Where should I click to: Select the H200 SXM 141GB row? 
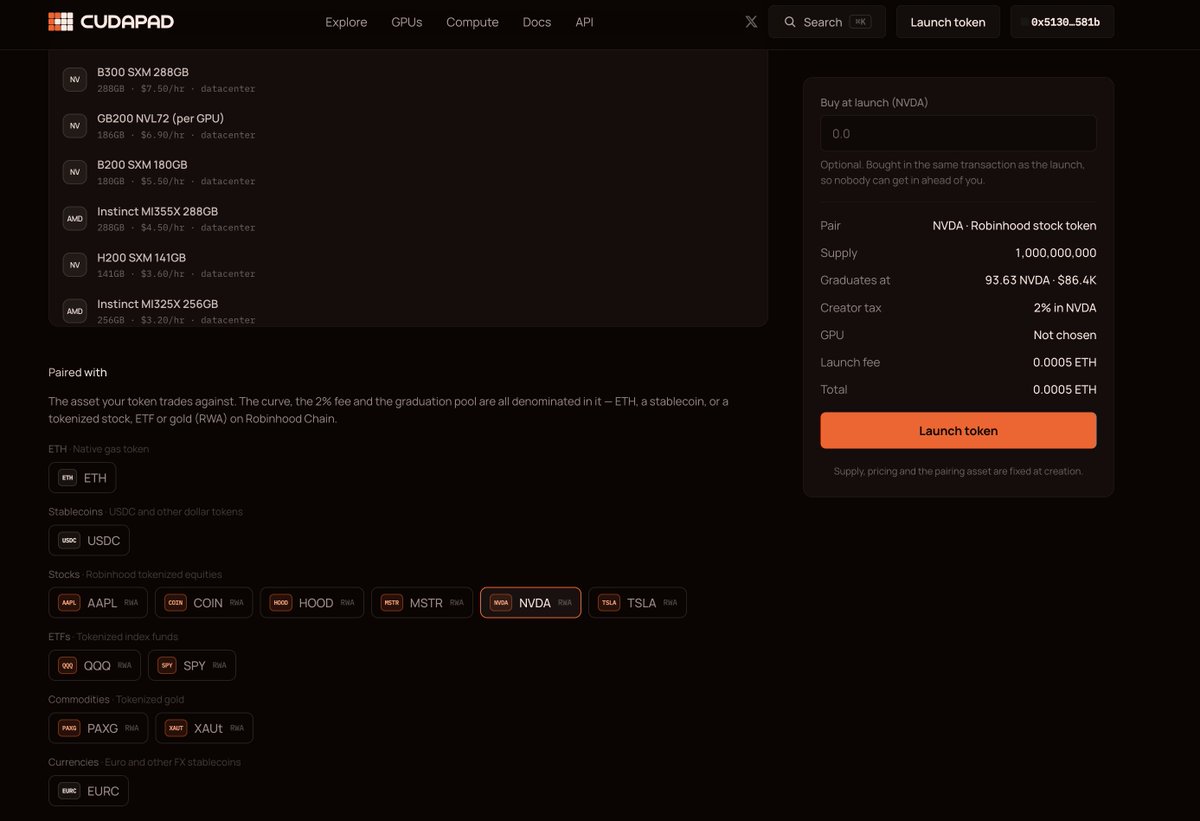tap(408, 265)
